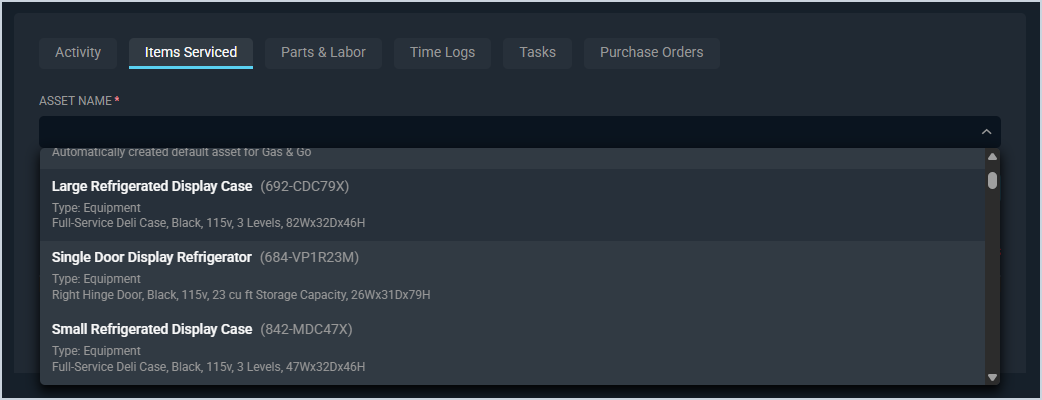Pick Small Refrigerated Display Case option
The height and width of the screenshot is (400, 1042).
[152, 329]
